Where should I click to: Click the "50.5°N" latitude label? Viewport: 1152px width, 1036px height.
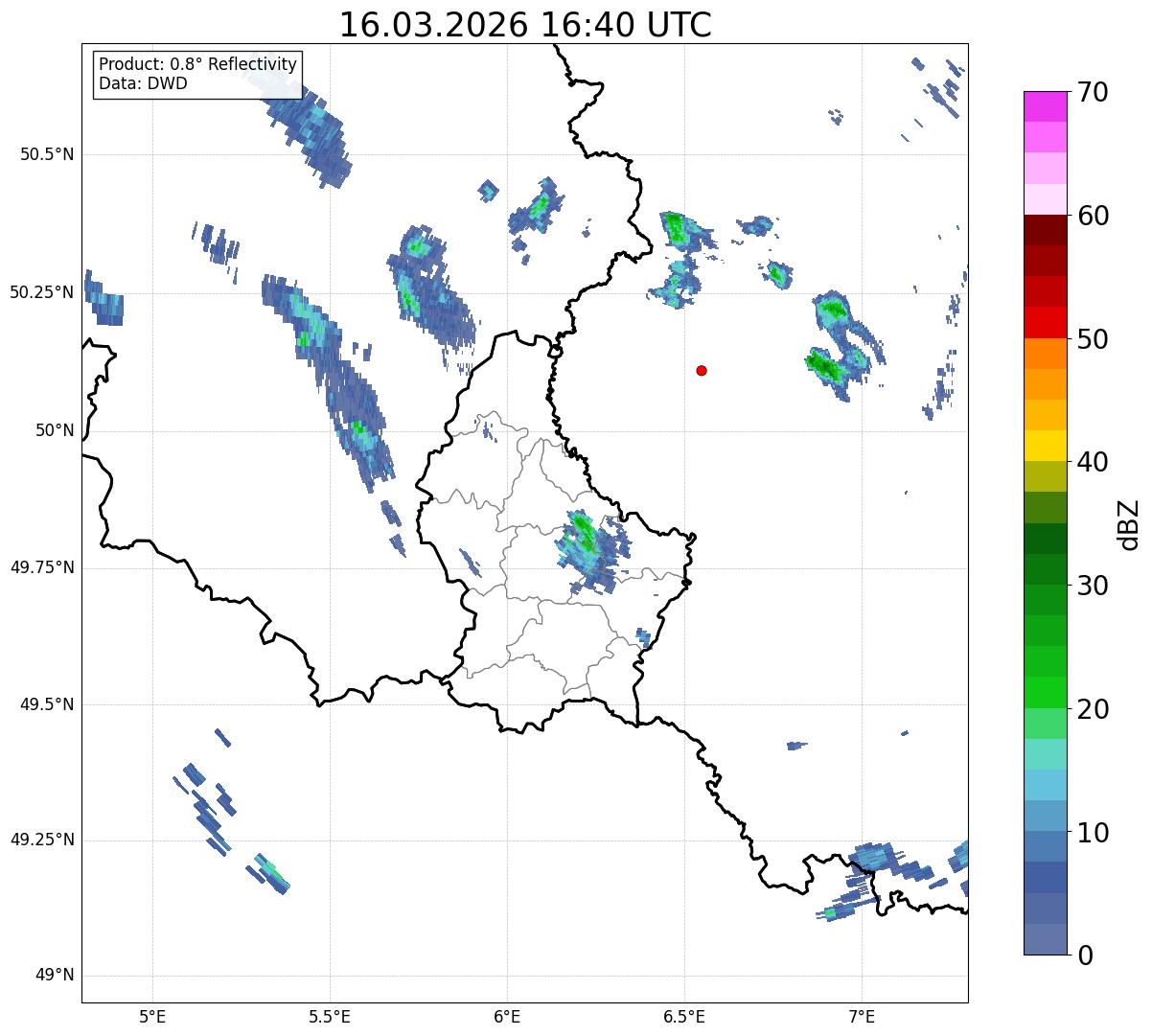point(48,155)
